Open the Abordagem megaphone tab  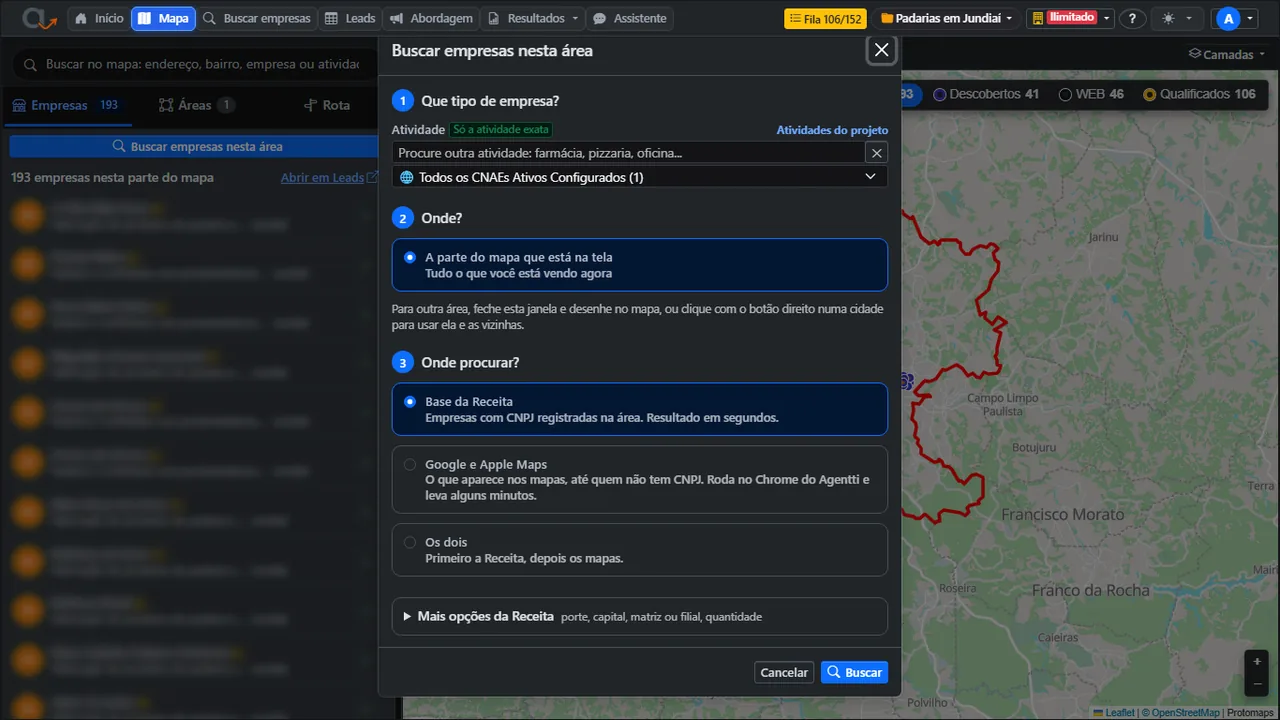[x=431, y=18]
